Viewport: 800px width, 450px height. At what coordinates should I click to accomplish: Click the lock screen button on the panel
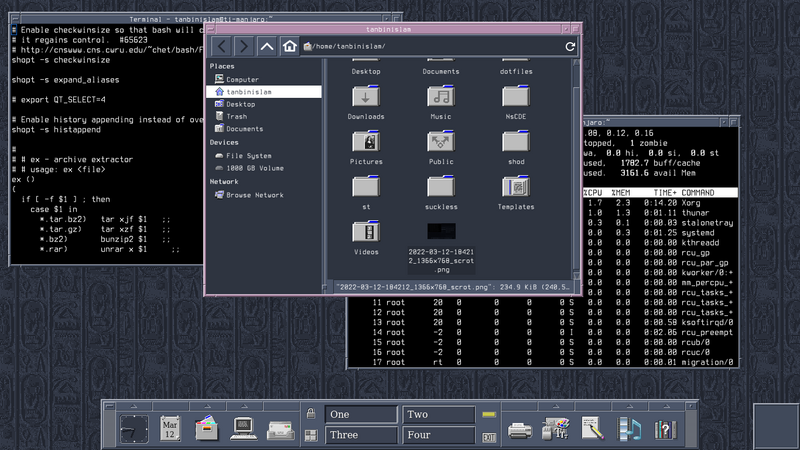coord(311,414)
